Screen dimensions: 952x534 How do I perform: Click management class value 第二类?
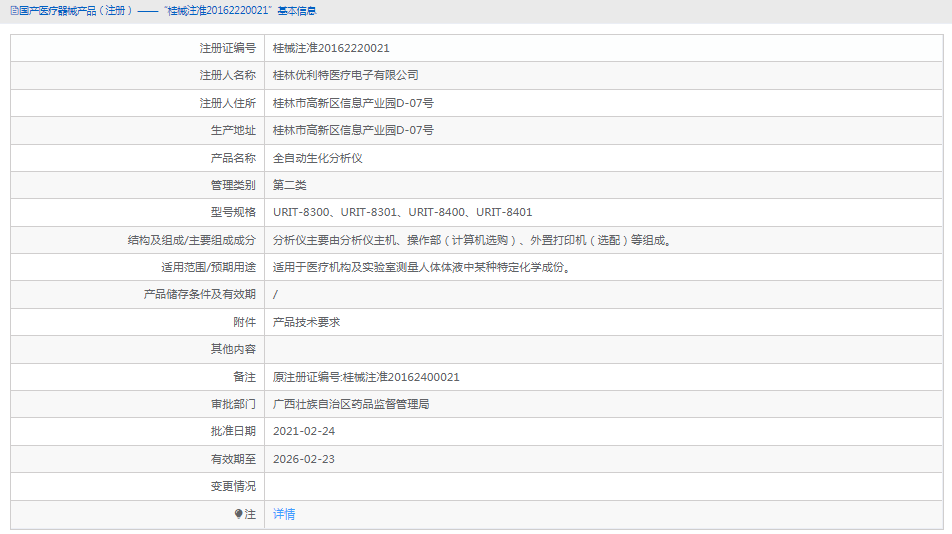tap(290, 185)
